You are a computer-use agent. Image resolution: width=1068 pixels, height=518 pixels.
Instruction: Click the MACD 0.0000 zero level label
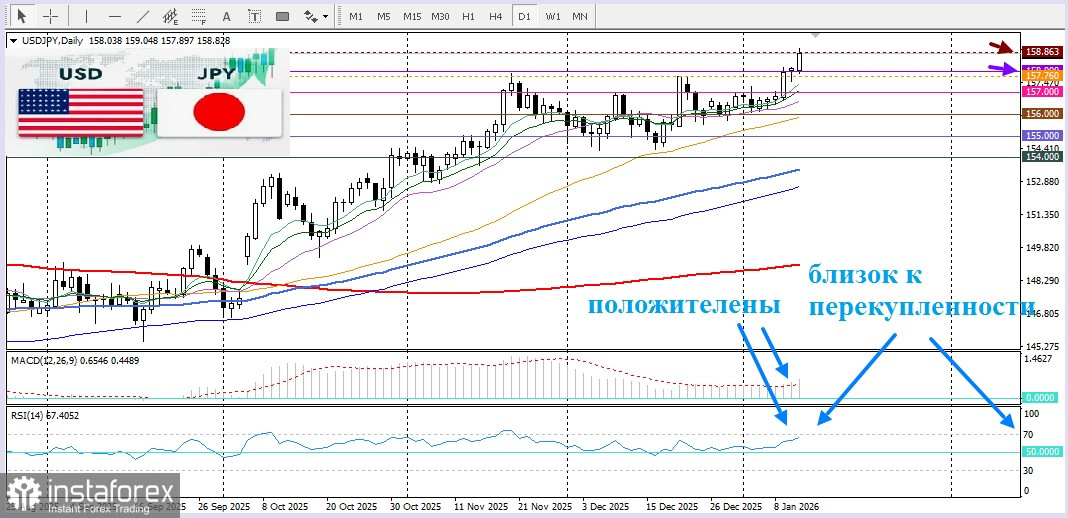coord(1041,398)
